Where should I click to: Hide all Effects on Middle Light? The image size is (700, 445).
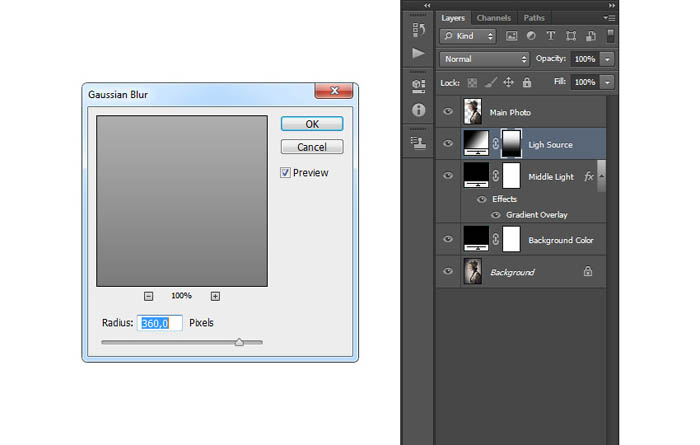[x=482, y=199]
